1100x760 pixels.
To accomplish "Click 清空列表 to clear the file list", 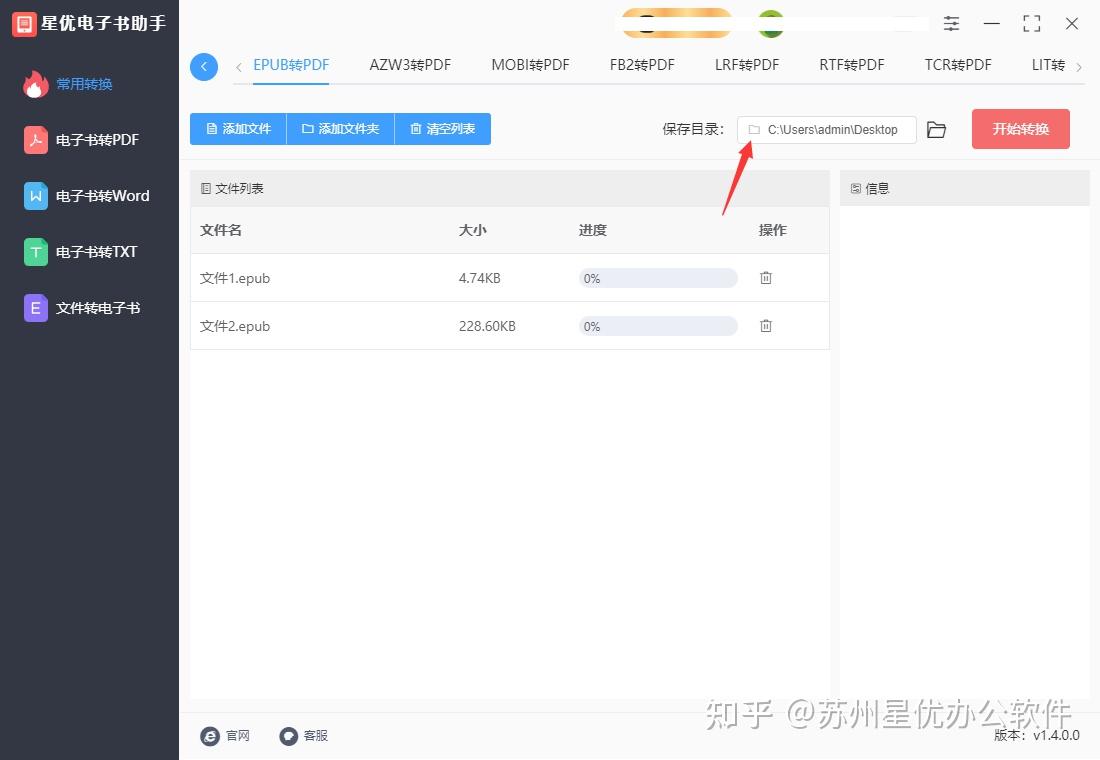I will pos(442,128).
